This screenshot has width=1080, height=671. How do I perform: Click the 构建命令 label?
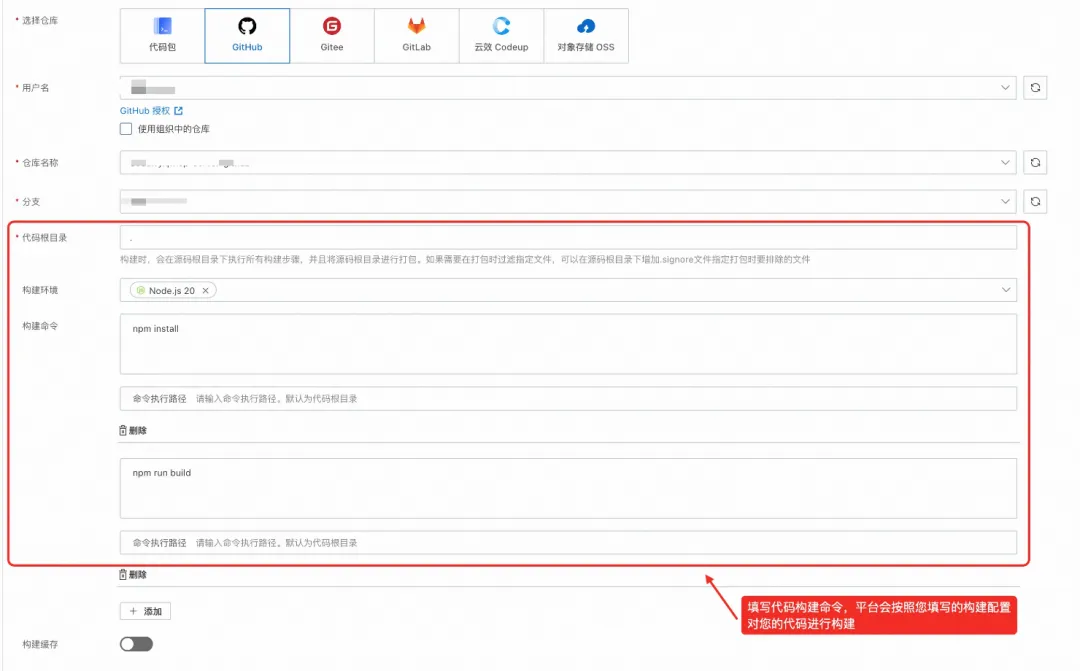pyautogui.click(x=40, y=326)
